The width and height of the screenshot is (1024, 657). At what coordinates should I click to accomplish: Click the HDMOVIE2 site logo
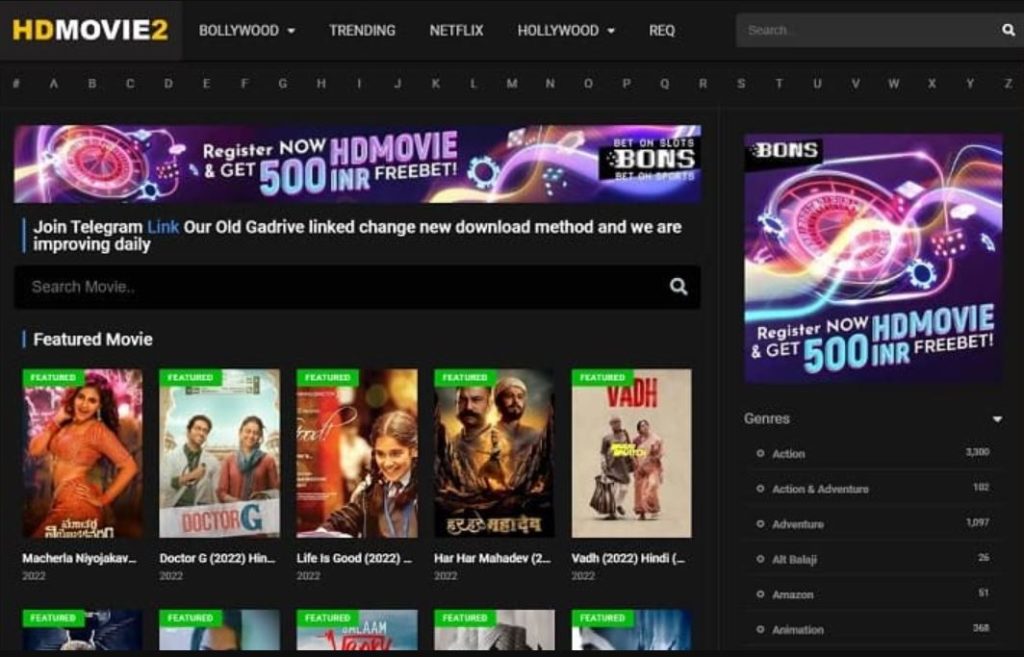(90, 30)
